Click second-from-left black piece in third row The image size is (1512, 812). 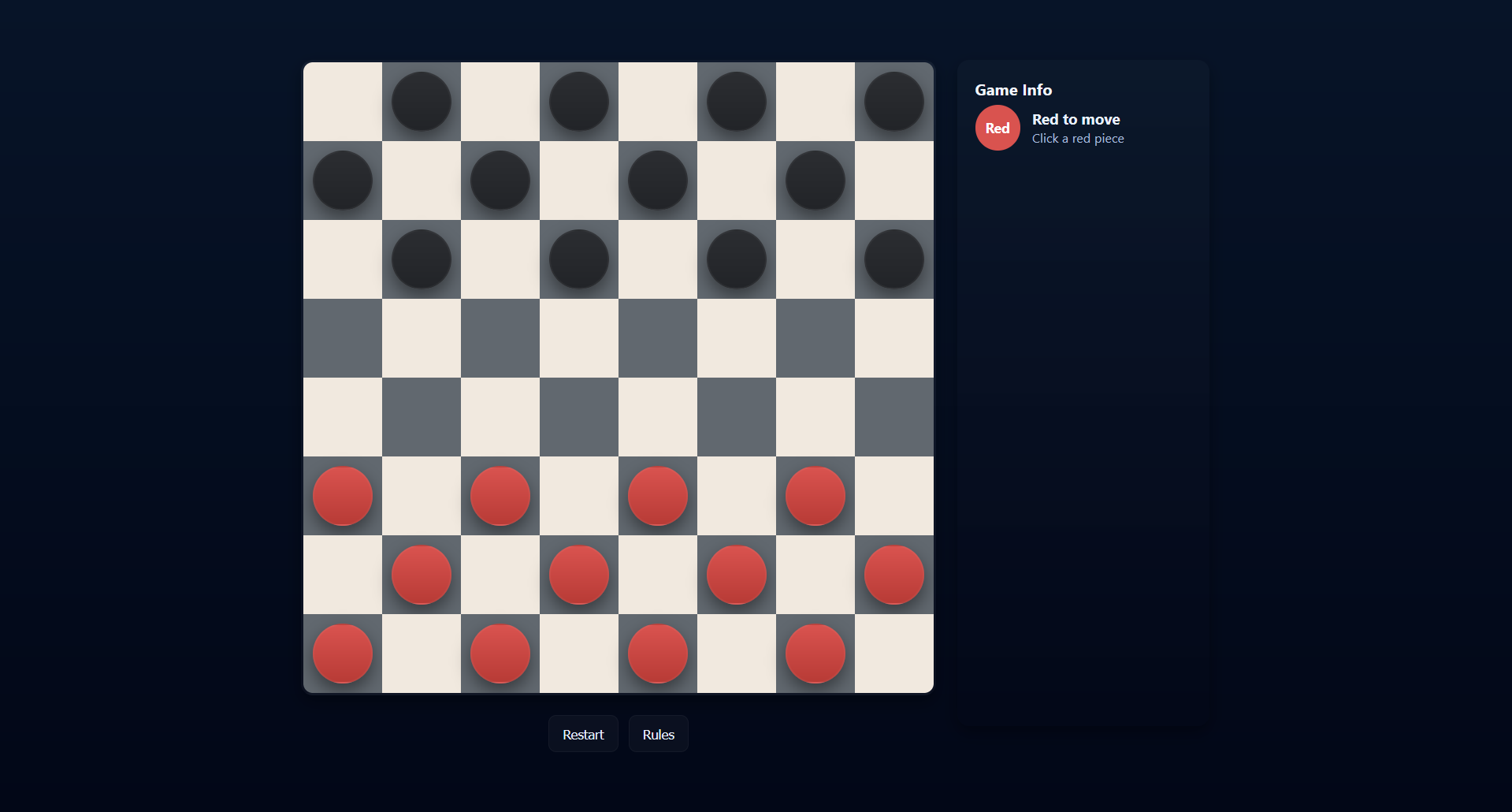[x=579, y=259]
